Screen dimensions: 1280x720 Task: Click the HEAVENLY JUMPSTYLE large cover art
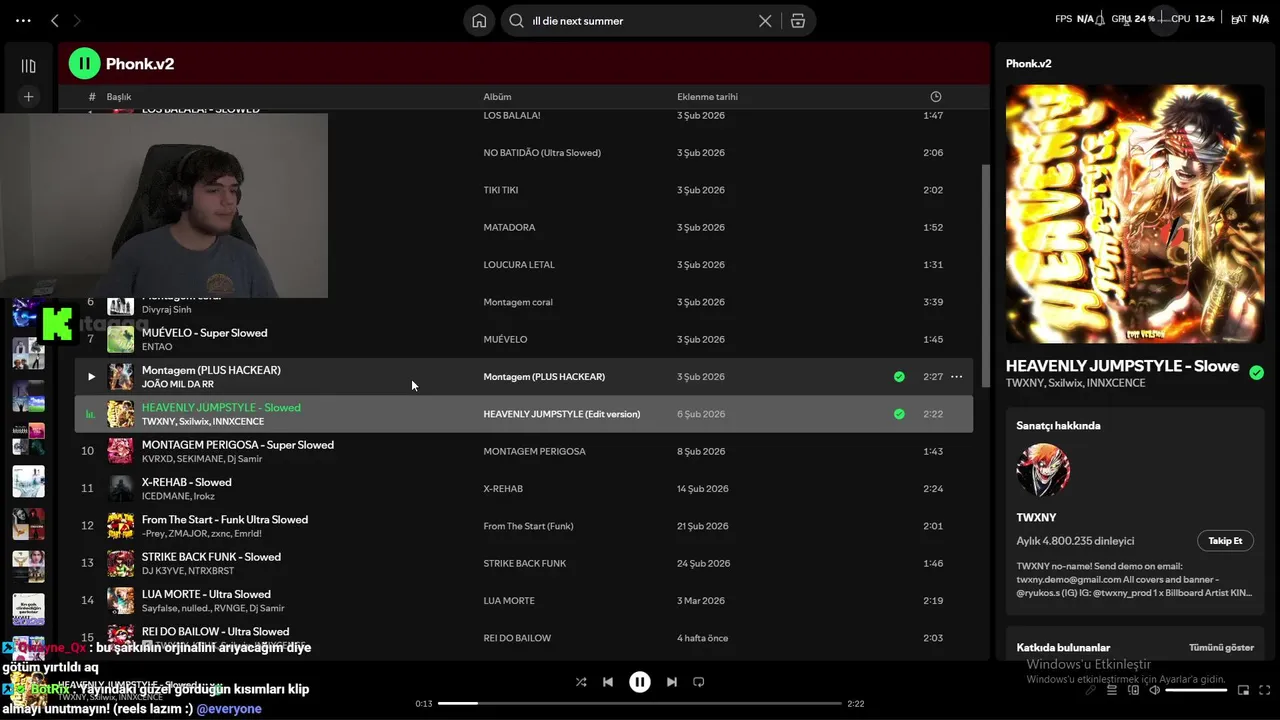1135,214
